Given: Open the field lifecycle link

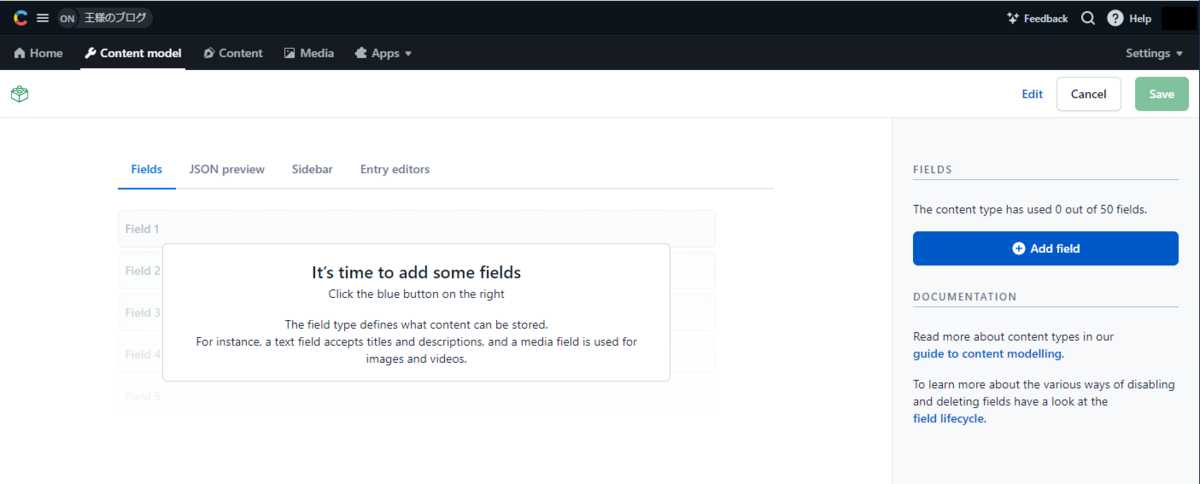Looking at the screenshot, I should click(949, 419).
